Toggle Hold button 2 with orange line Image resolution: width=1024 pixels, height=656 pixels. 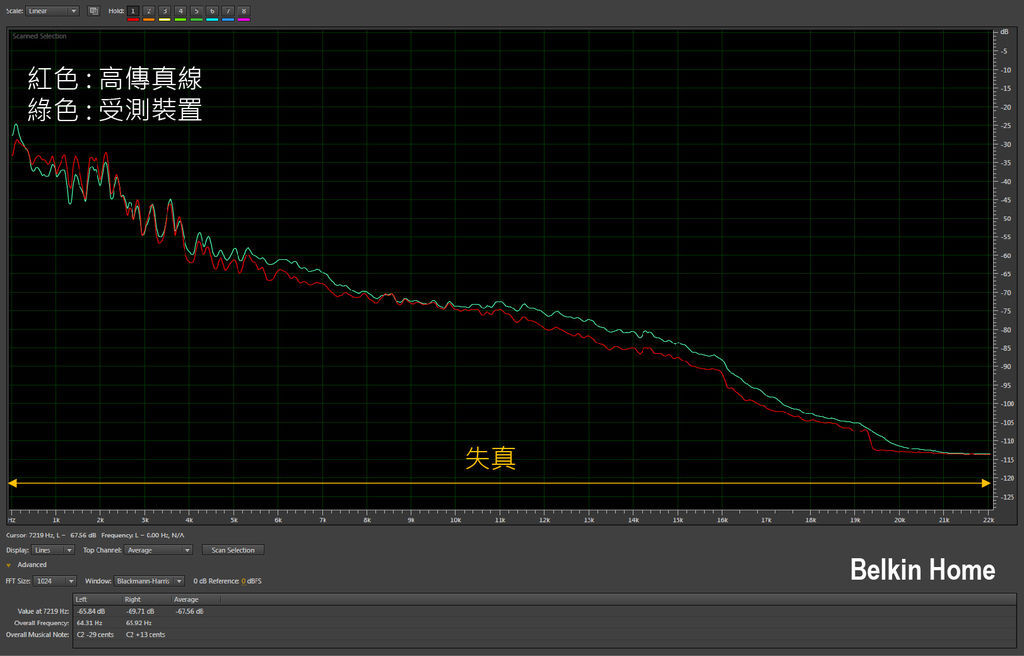pyautogui.click(x=149, y=11)
